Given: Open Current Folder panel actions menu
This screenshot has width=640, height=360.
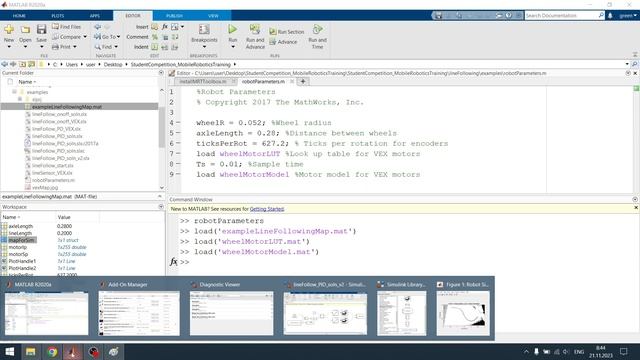Looking at the screenshot, I should click(161, 73).
